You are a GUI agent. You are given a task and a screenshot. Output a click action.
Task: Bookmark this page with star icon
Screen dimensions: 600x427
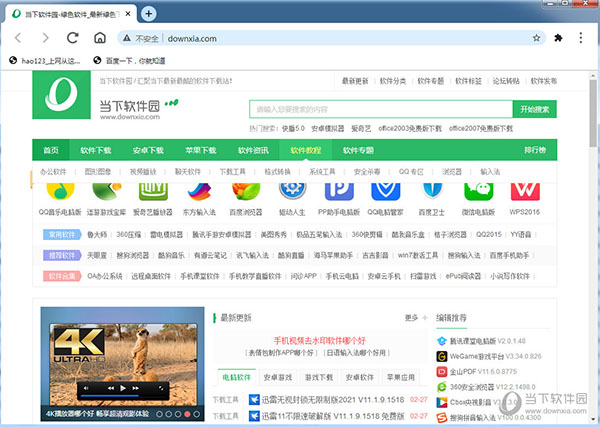pos(536,38)
